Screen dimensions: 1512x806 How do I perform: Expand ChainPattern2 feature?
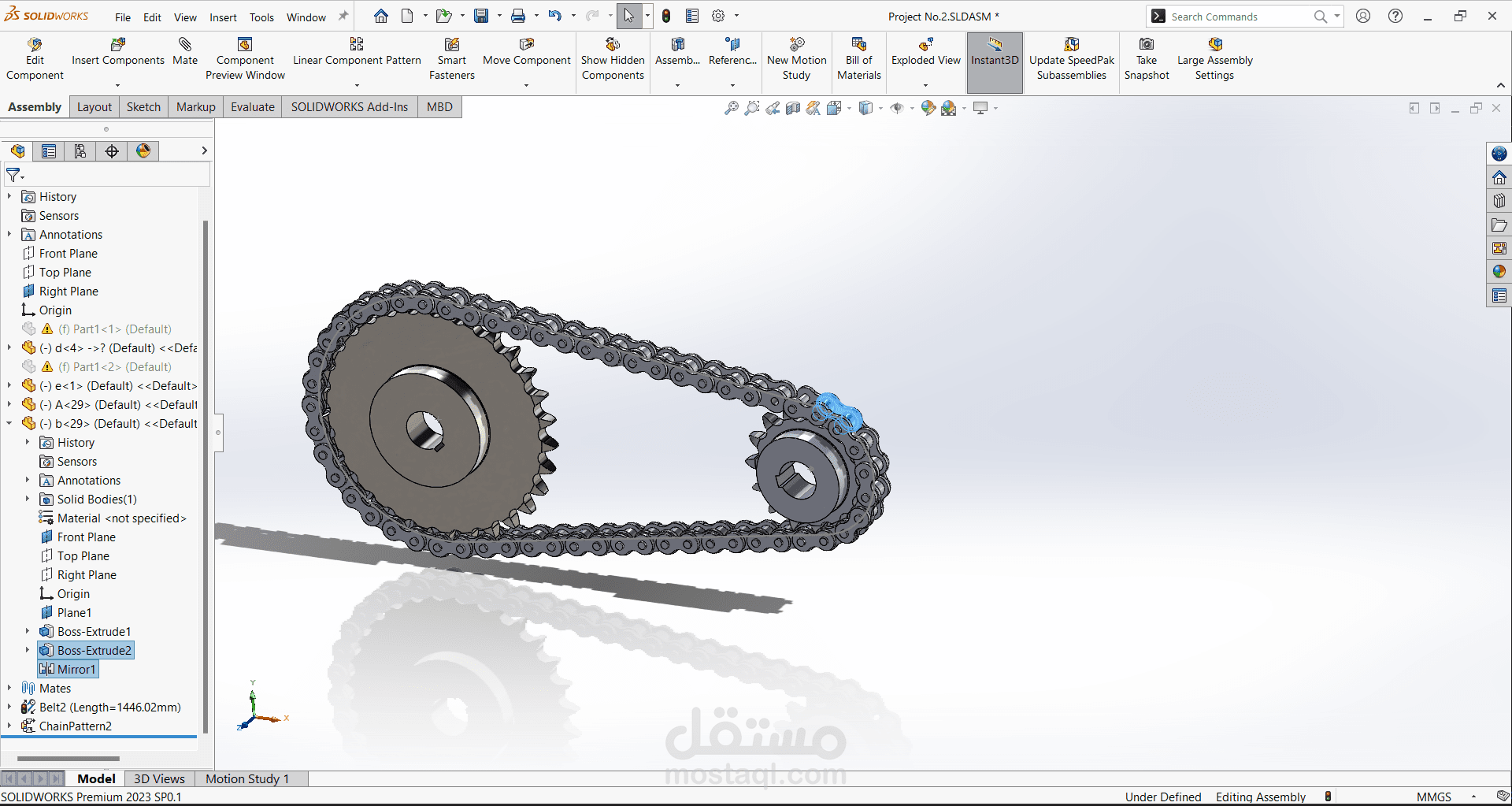tap(9, 726)
